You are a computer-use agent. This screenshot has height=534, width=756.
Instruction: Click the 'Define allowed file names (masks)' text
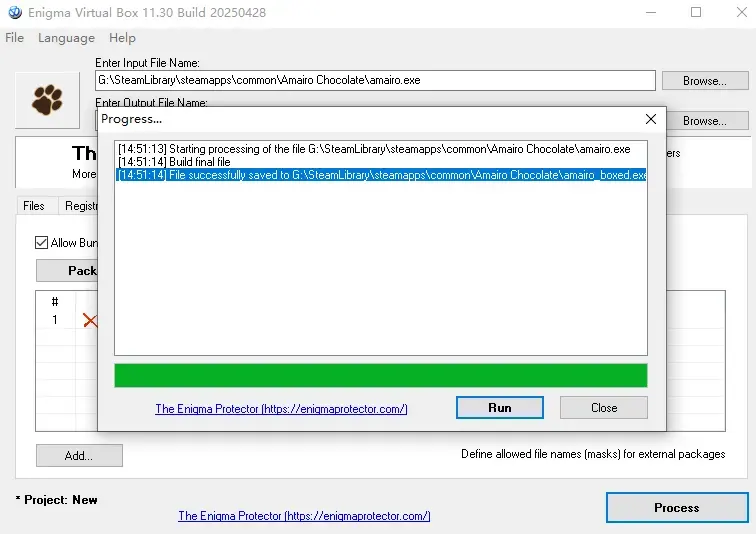[593, 454]
